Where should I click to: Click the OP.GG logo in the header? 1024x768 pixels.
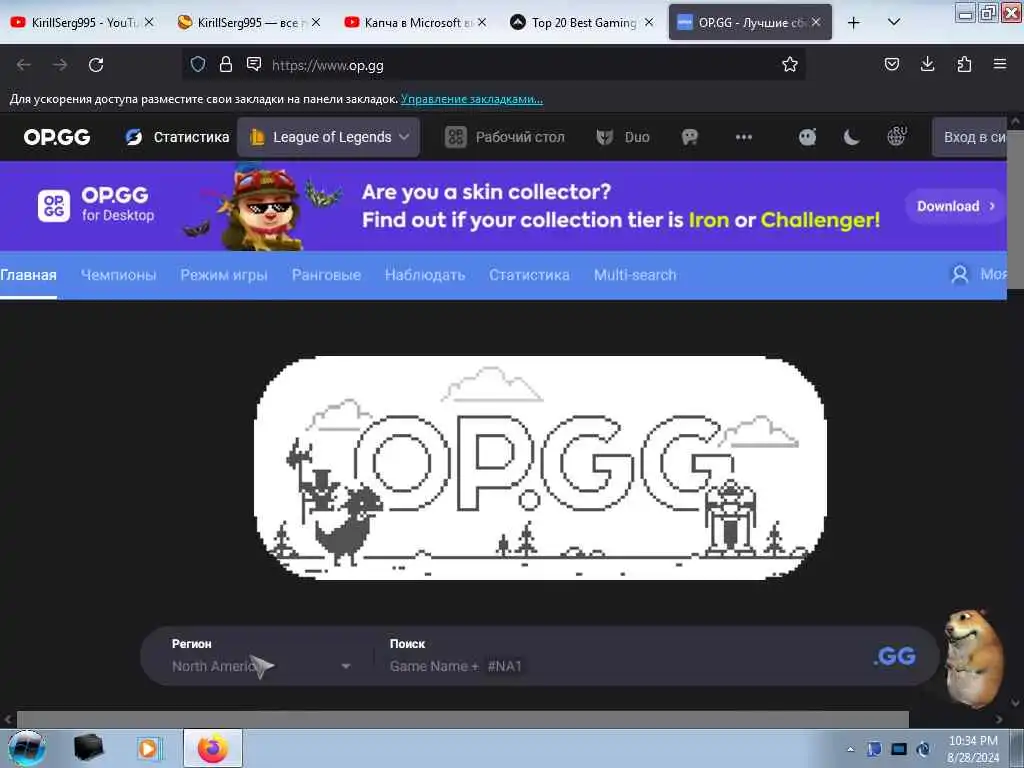pyautogui.click(x=57, y=137)
